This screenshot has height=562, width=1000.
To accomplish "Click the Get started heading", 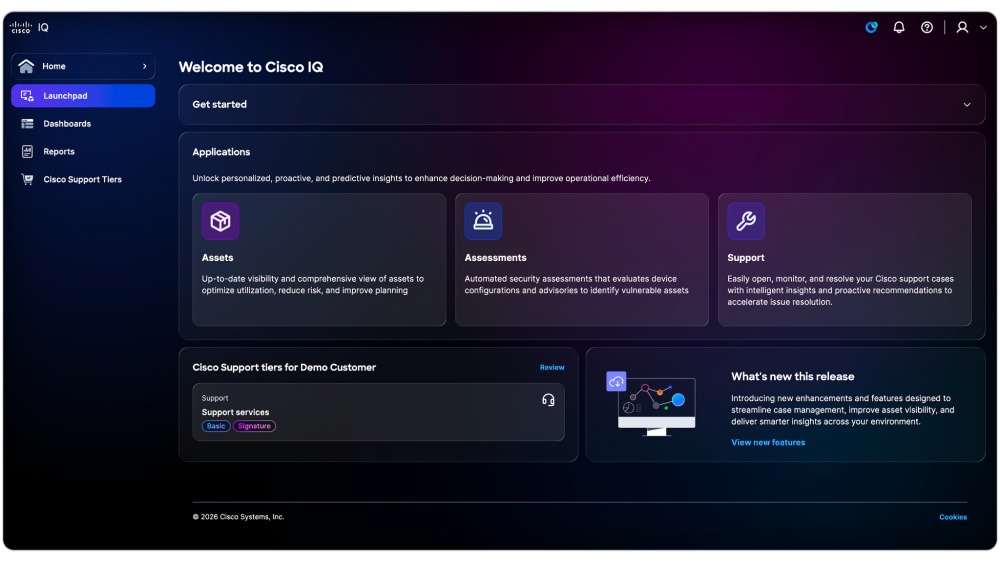I will [x=219, y=105].
